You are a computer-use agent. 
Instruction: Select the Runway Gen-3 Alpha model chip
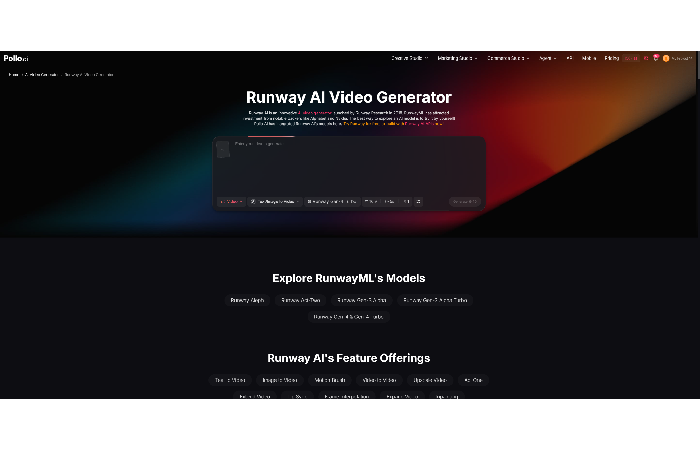362,300
